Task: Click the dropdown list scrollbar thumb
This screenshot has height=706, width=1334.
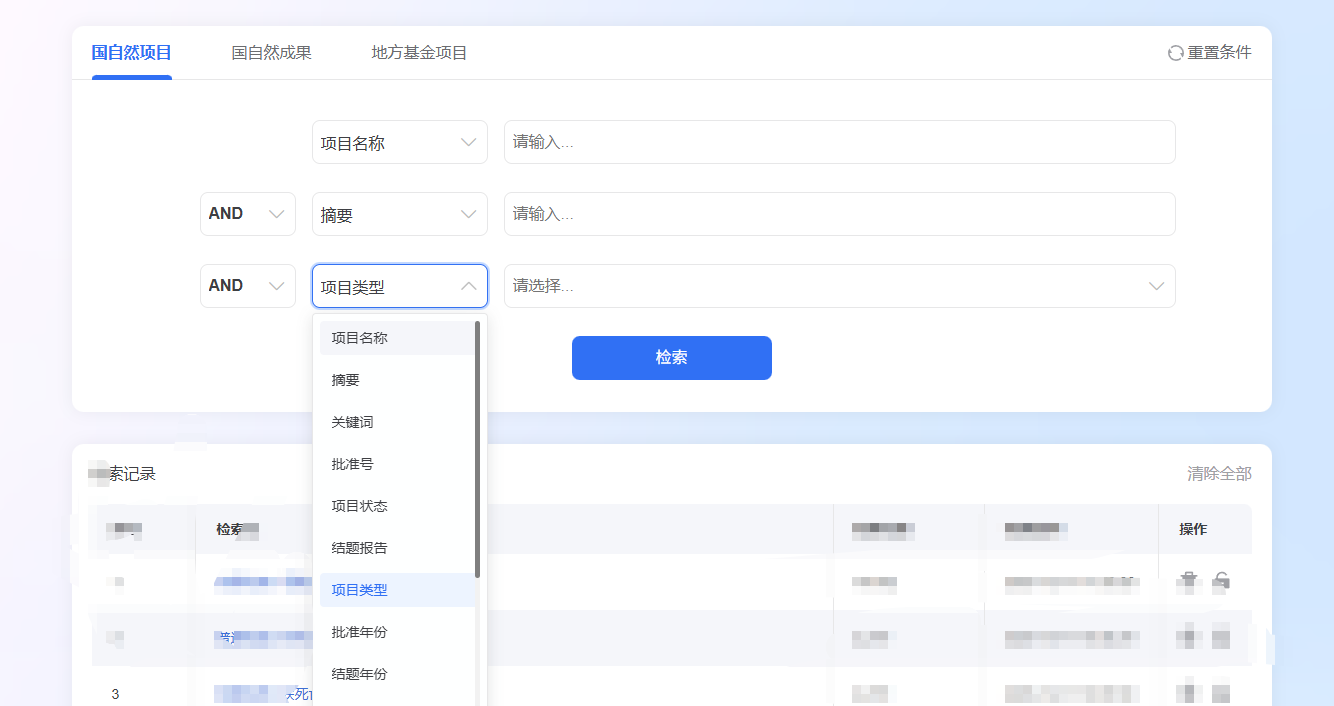Action: coord(478,449)
